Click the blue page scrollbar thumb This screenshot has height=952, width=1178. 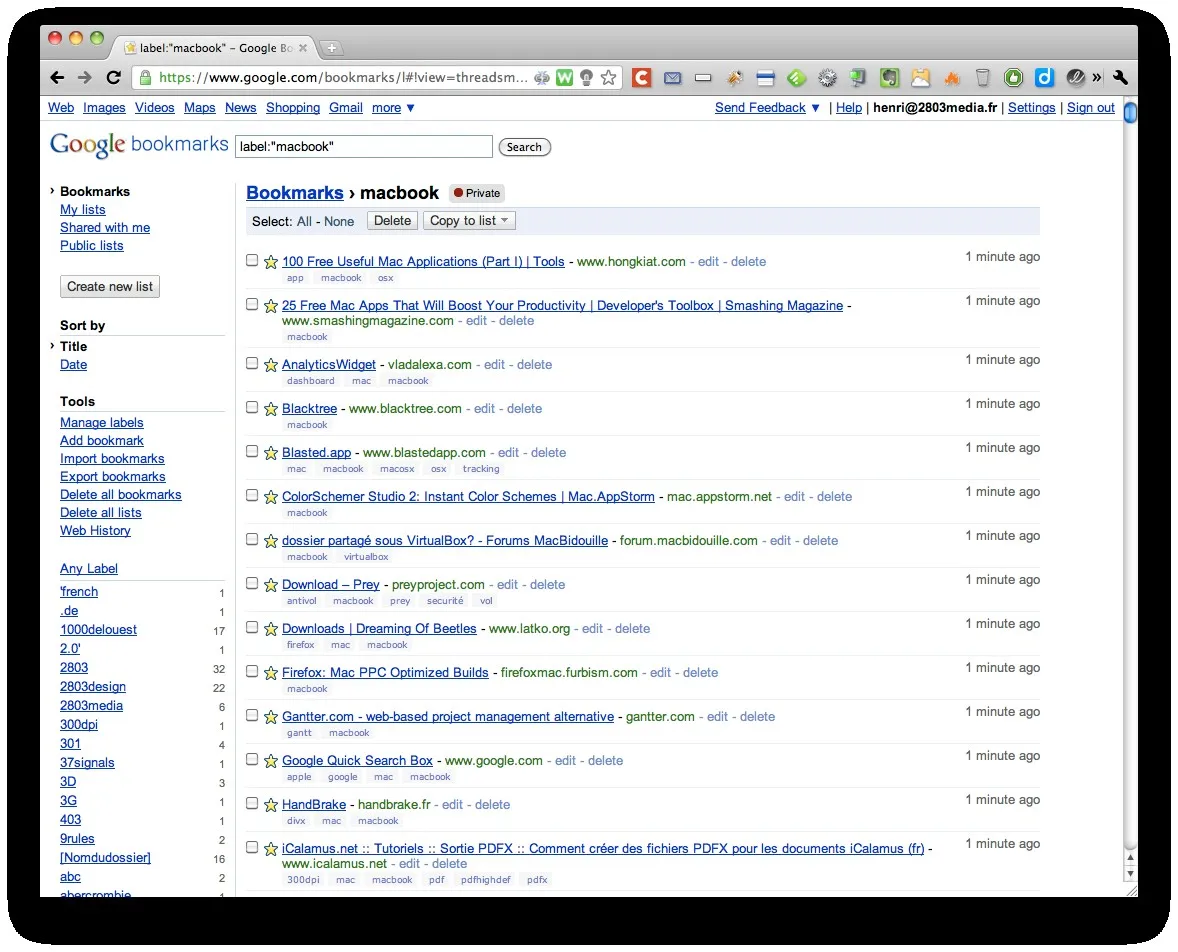(1130, 112)
